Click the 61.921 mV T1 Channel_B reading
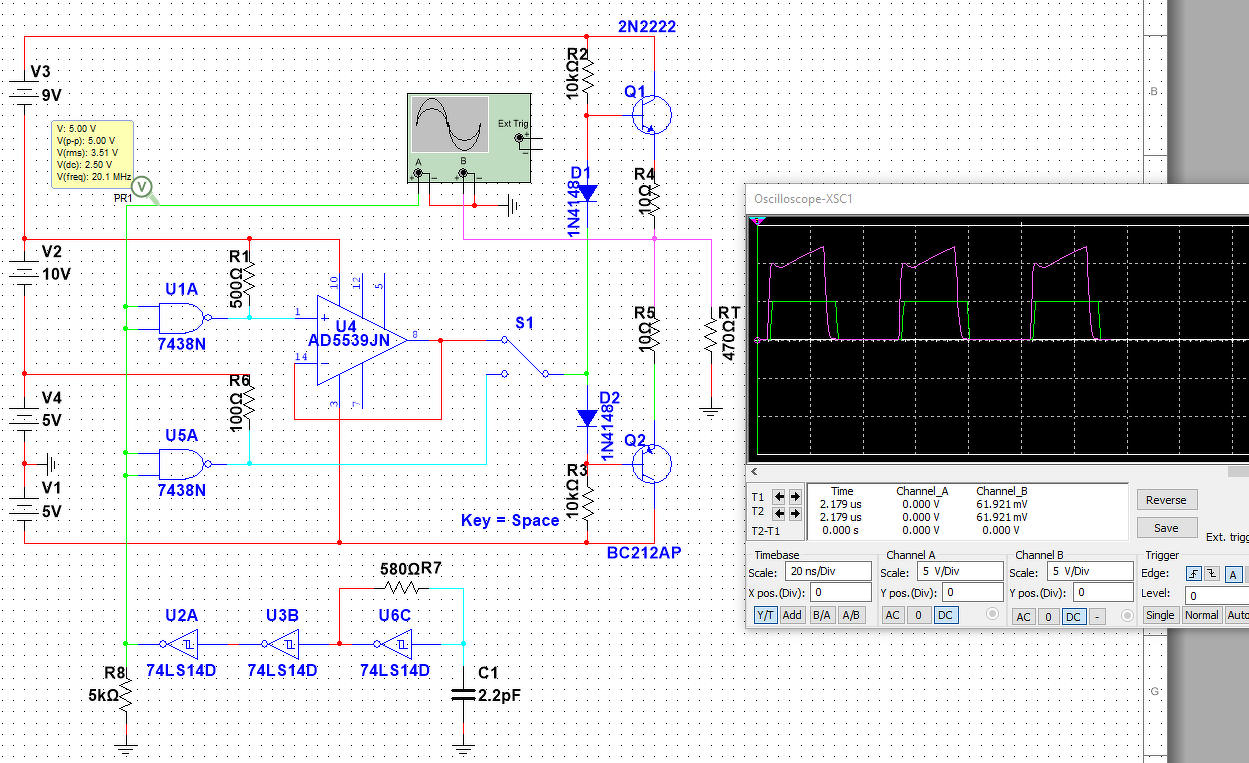 coord(1002,504)
